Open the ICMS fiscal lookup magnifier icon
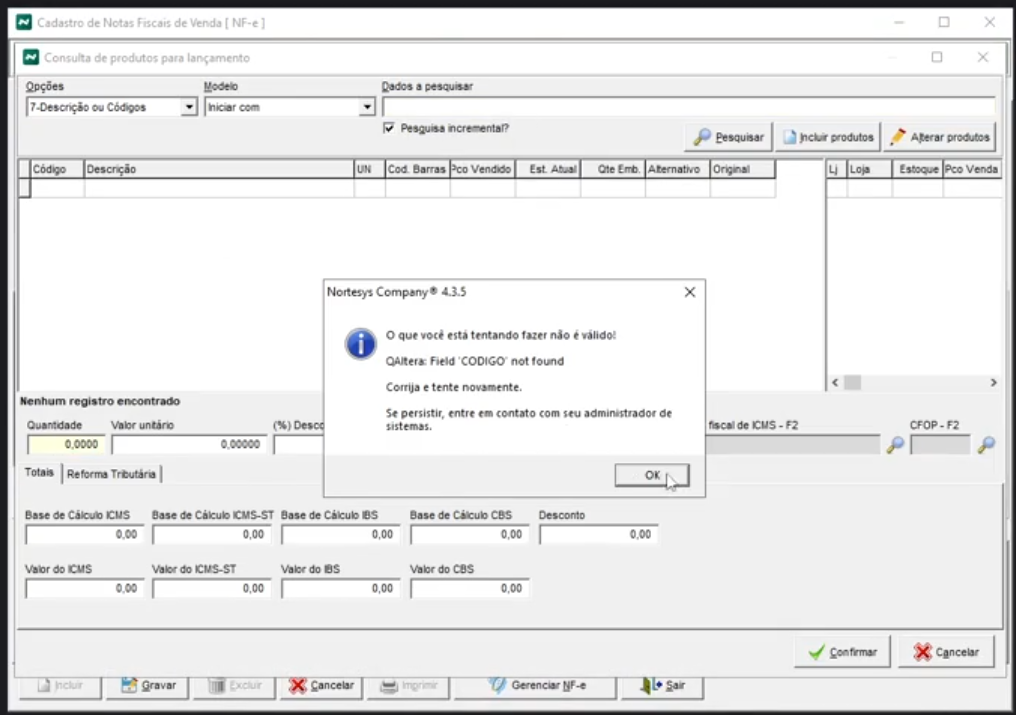1016x715 pixels. coord(895,445)
